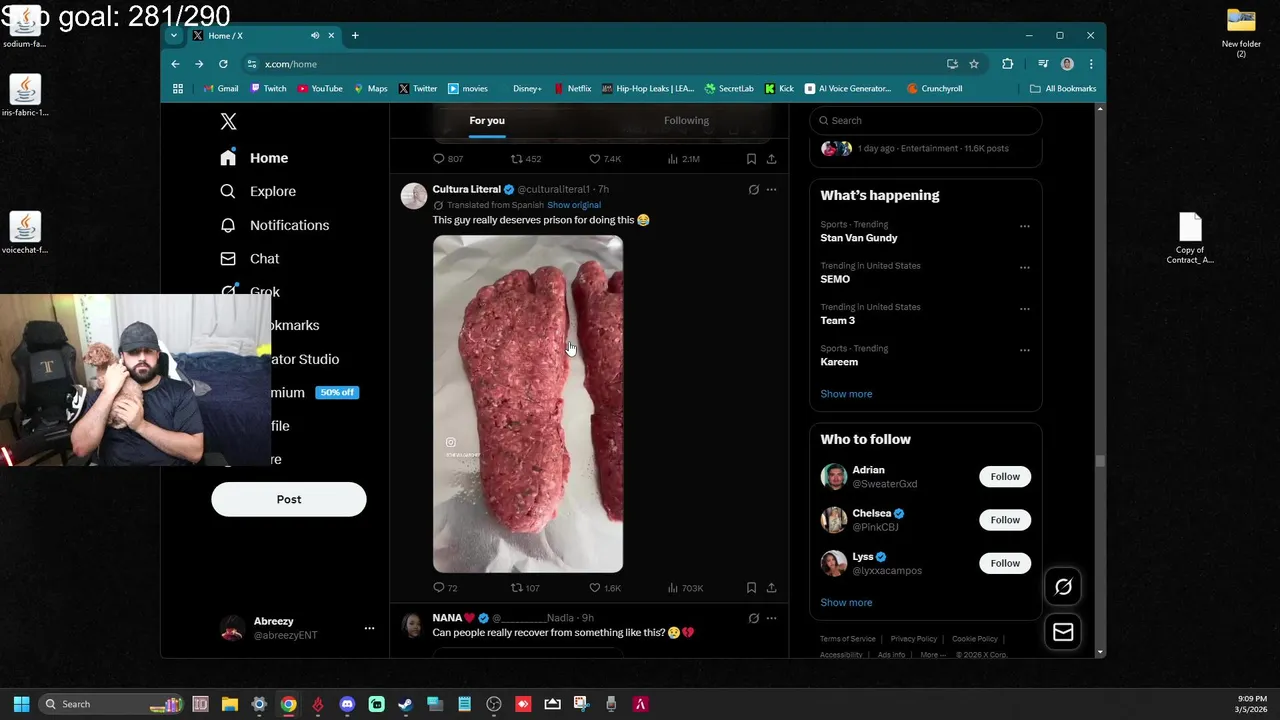Open Abreezy account menu dots
Image resolution: width=1280 pixels, height=720 pixels.
369,628
